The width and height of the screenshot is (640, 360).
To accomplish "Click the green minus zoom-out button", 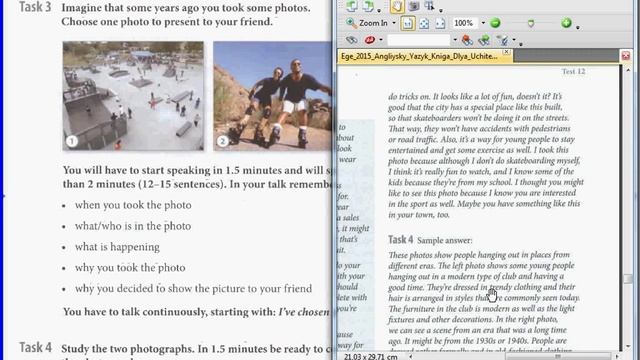I will [x=495, y=23].
